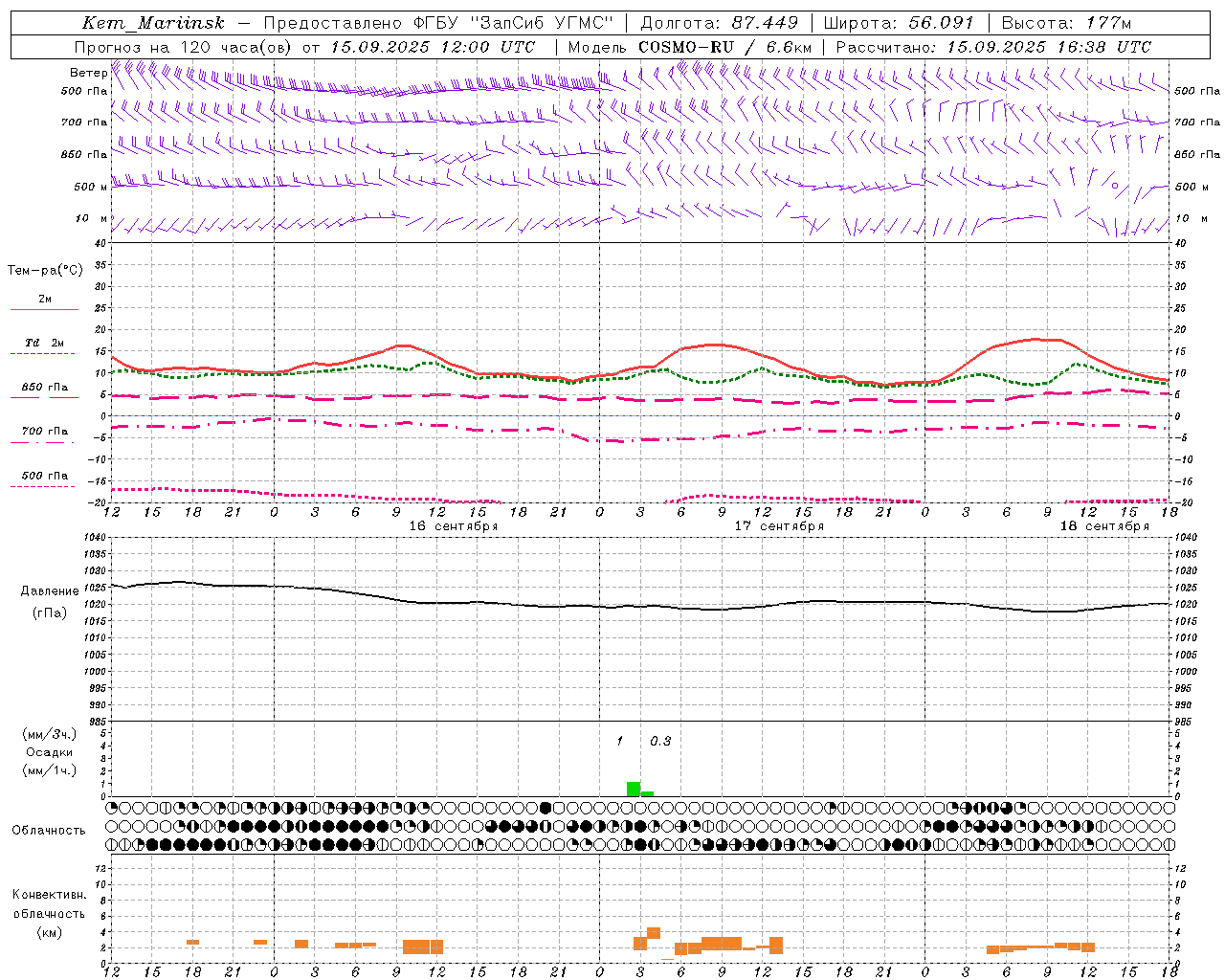Click the Конвективн. convective cloud label
The width and height of the screenshot is (1225, 980).
tap(49, 895)
